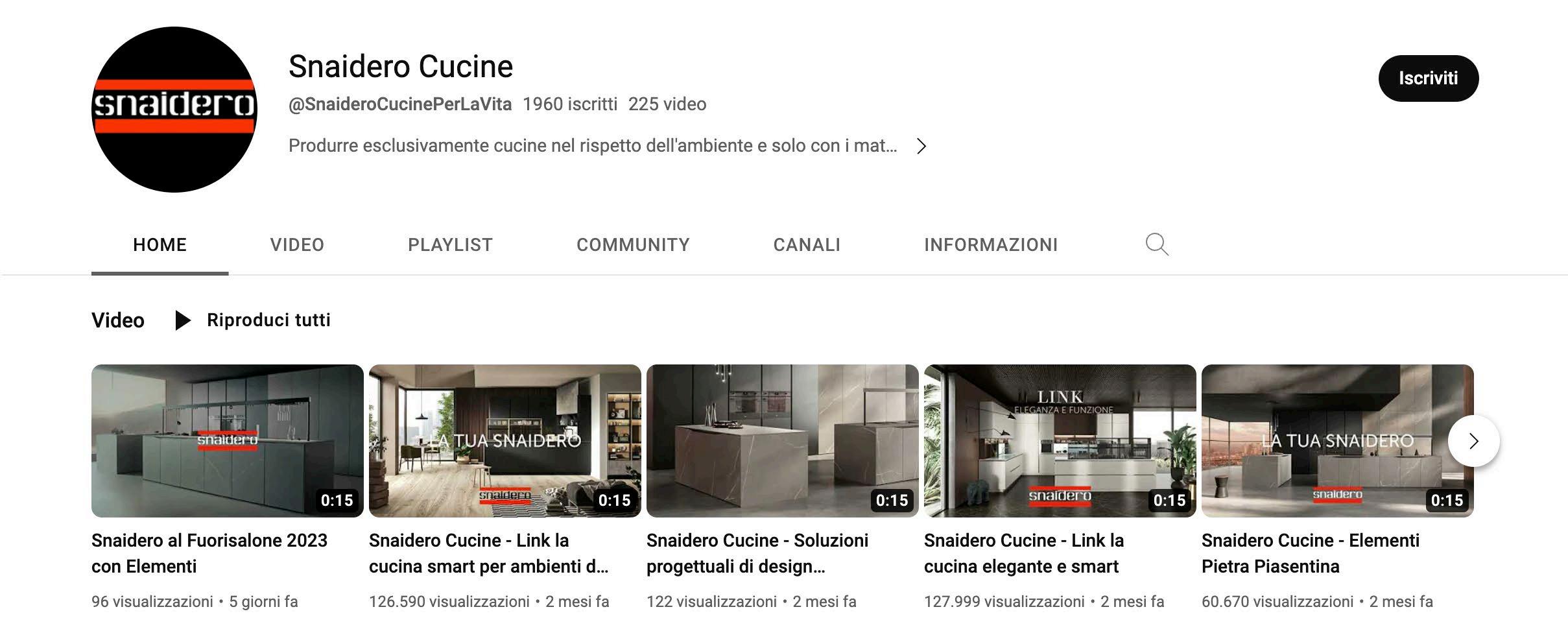Click the play triangle icon beside Riproduci tutti
The image size is (1568, 642).
pos(183,320)
